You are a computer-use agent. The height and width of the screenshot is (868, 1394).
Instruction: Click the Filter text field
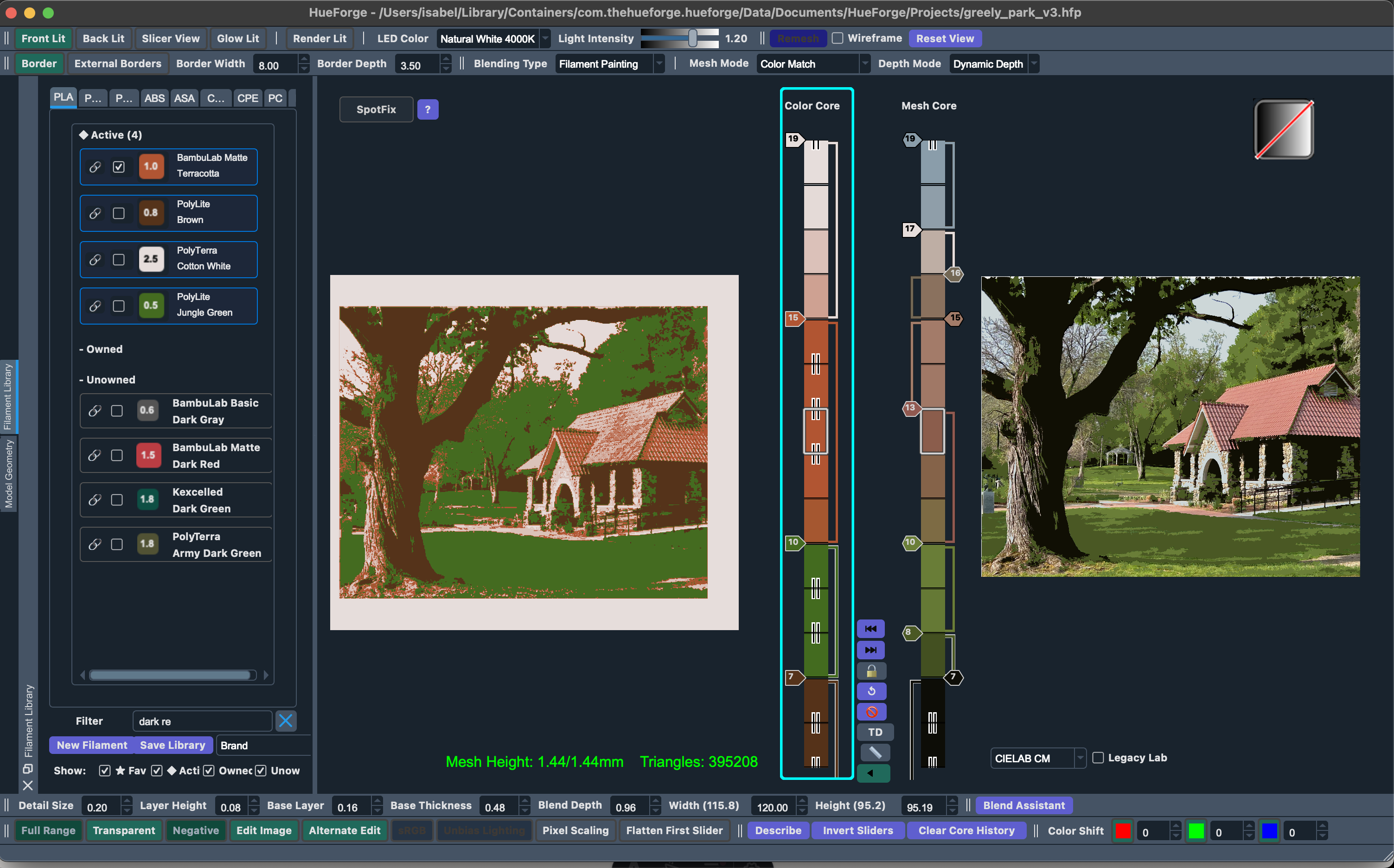202,721
